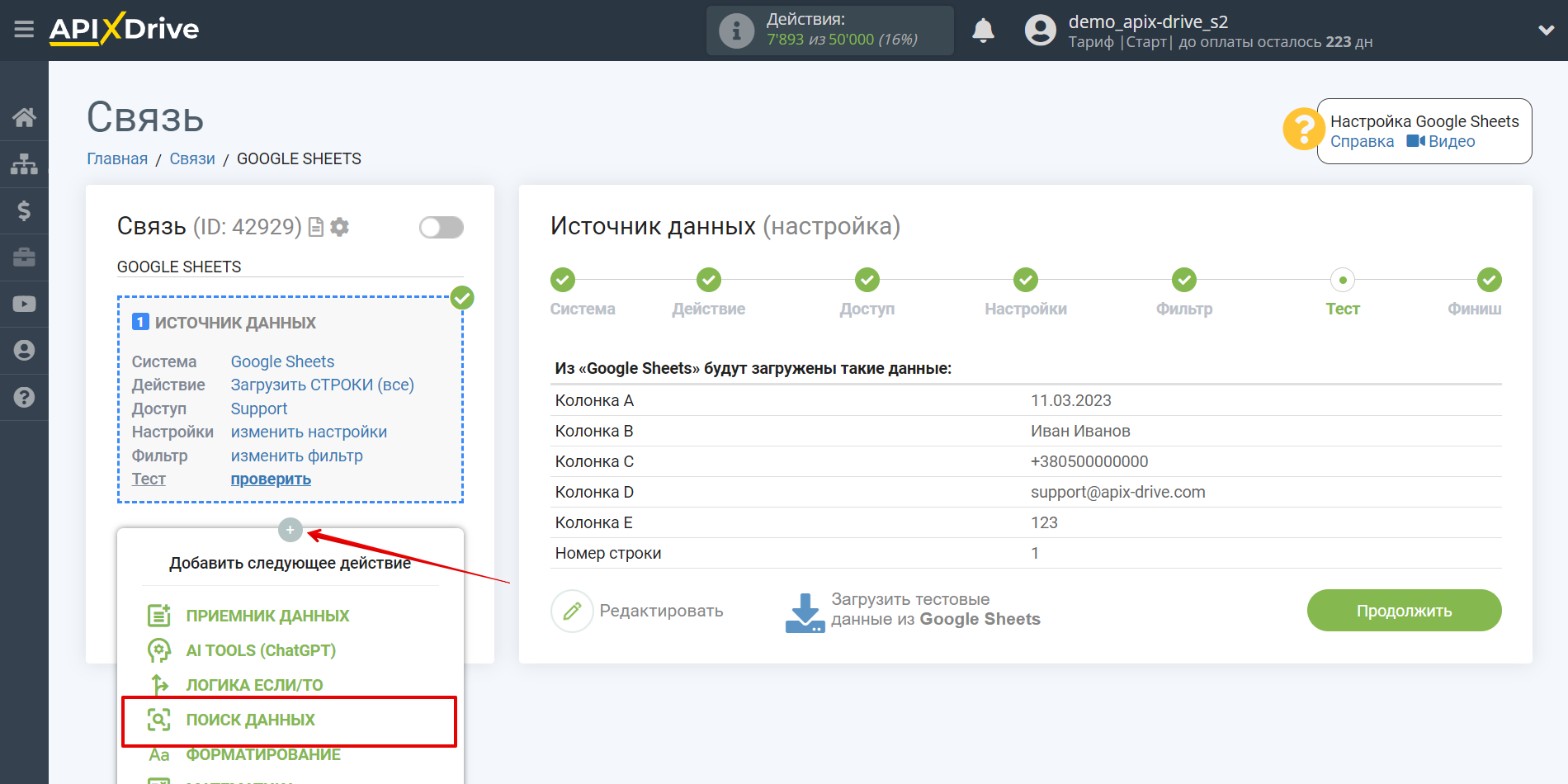This screenshot has width=1568, height=784.
Task: Open the hamburger menu
Action: 24,30
